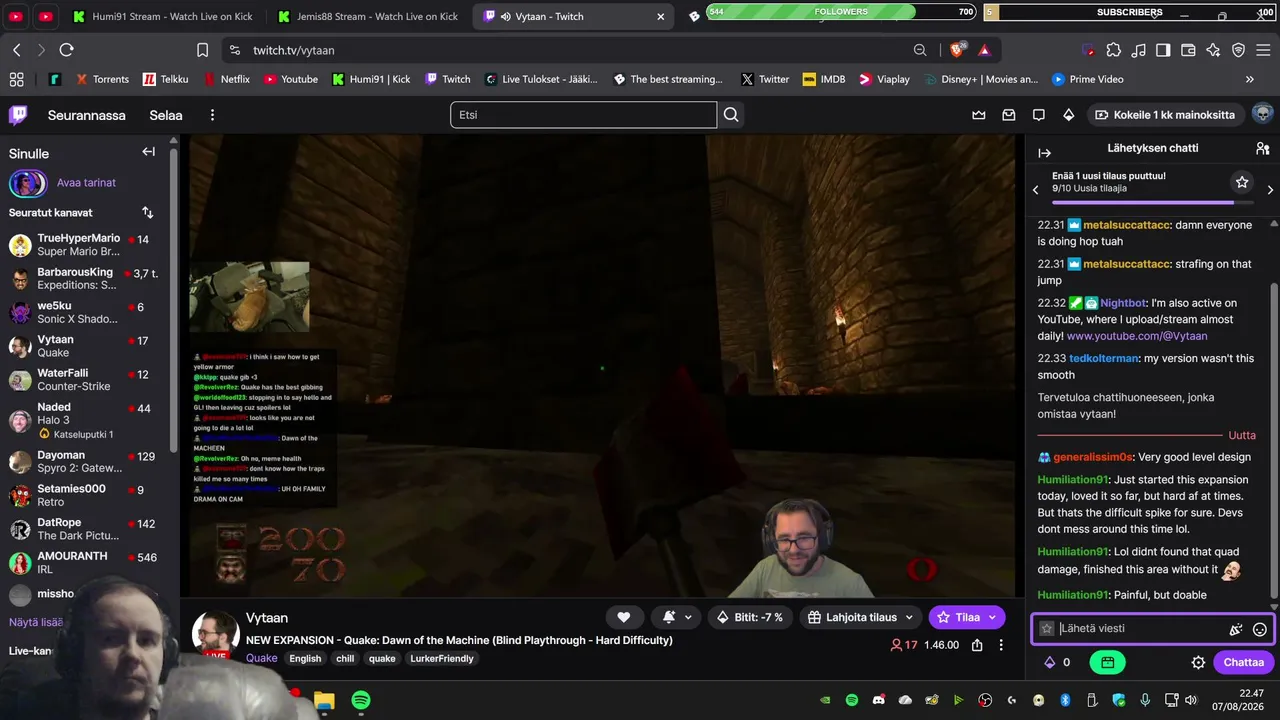
Task: Switch to Jemis88 Stream Kick tab
Action: 367,16
